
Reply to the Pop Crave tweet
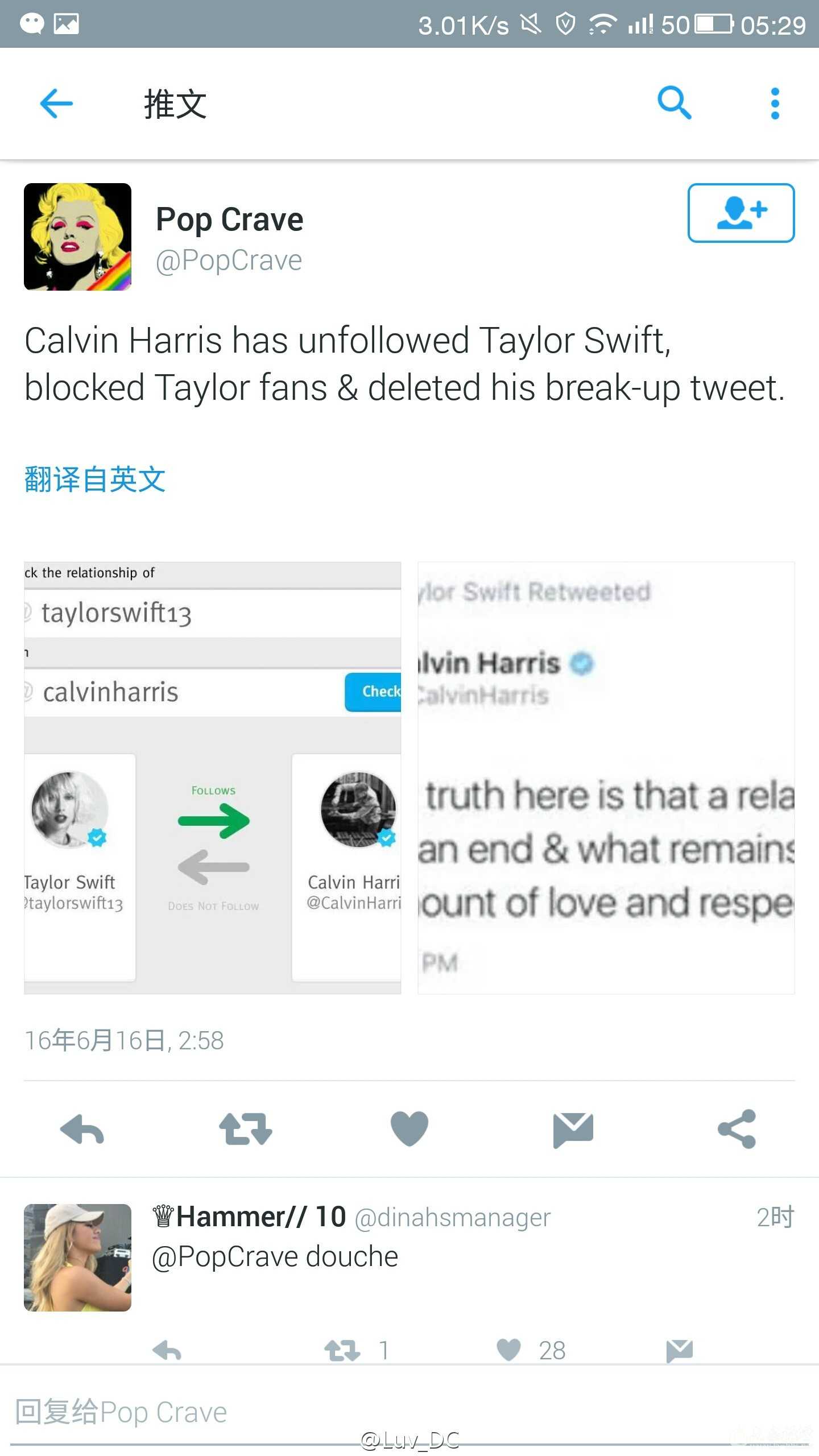click(82, 1129)
